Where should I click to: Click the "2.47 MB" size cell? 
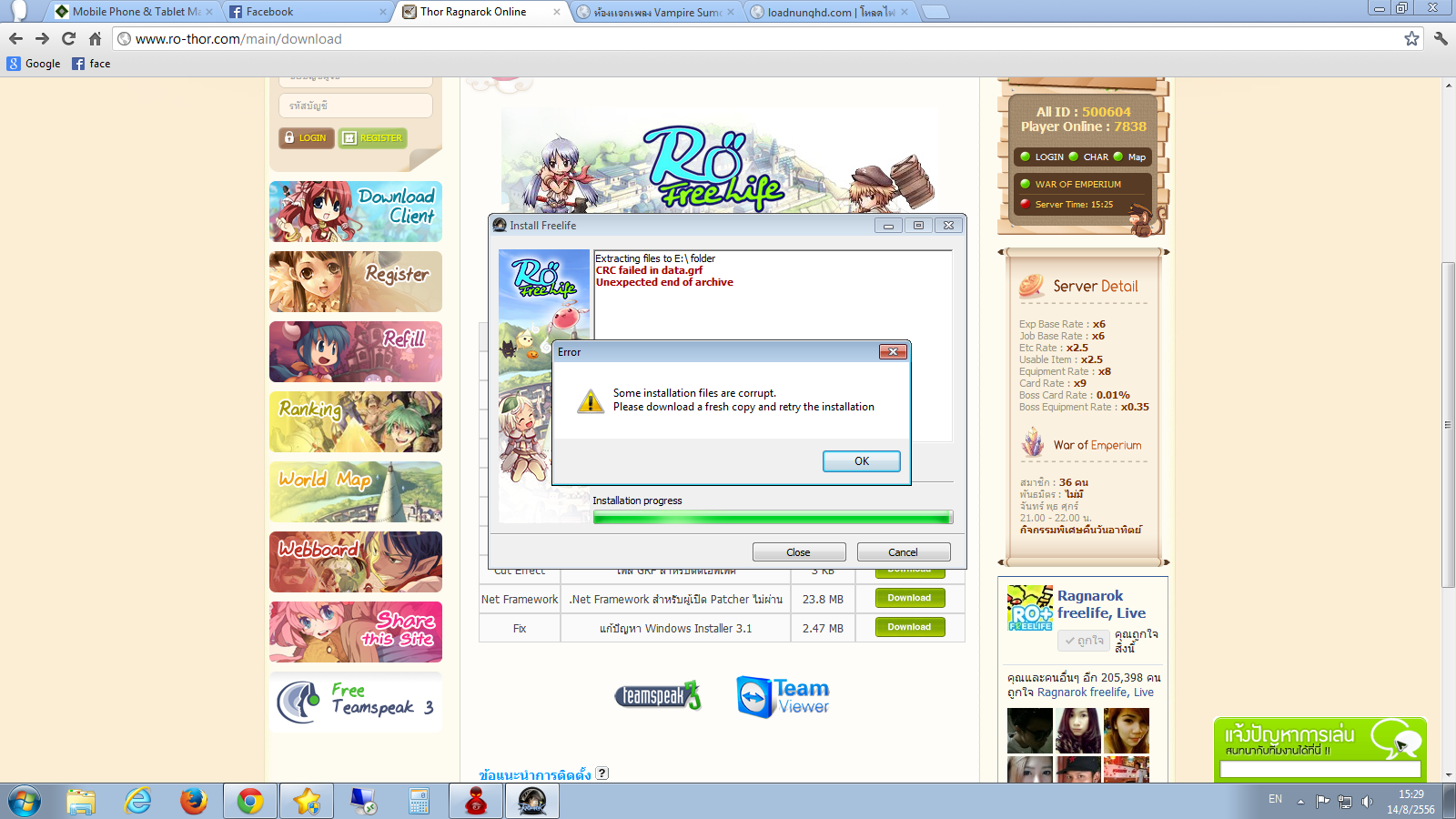(823, 628)
